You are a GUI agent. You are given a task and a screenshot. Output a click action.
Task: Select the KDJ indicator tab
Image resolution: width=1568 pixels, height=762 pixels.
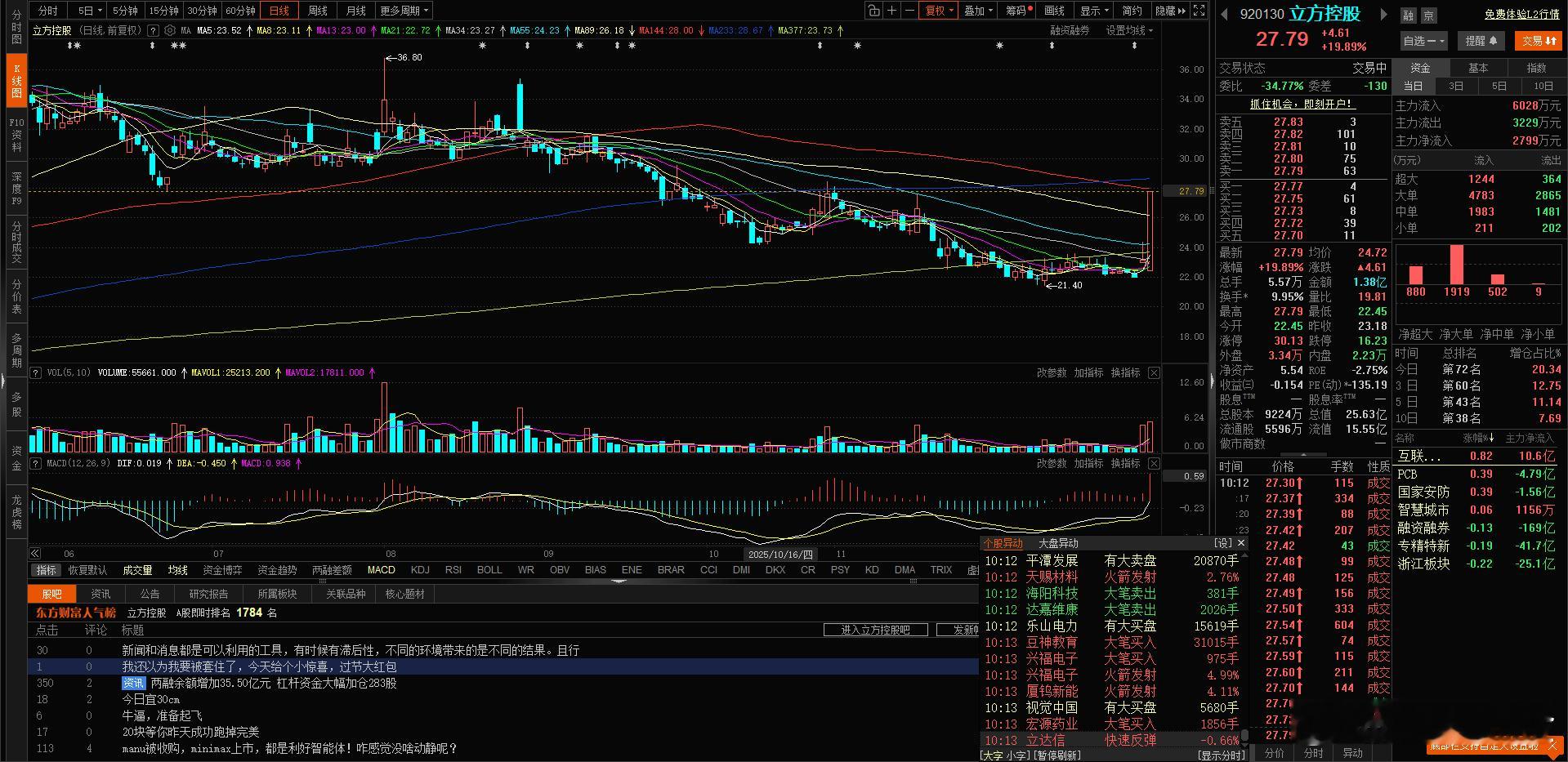[x=420, y=570]
